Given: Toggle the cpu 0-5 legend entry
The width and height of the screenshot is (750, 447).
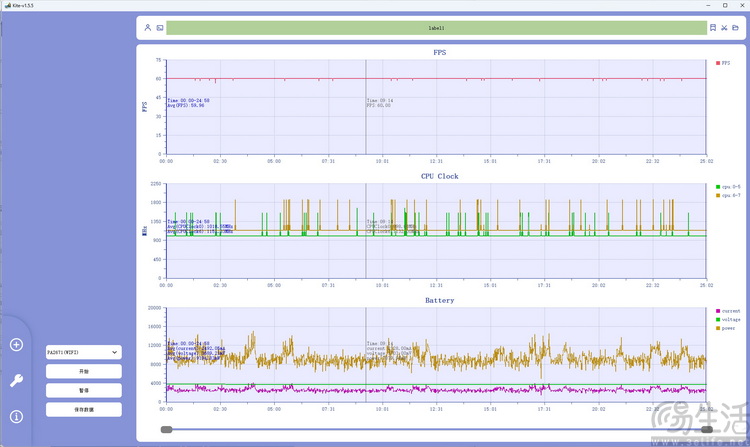Looking at the screenshot, I should (727, 187).
